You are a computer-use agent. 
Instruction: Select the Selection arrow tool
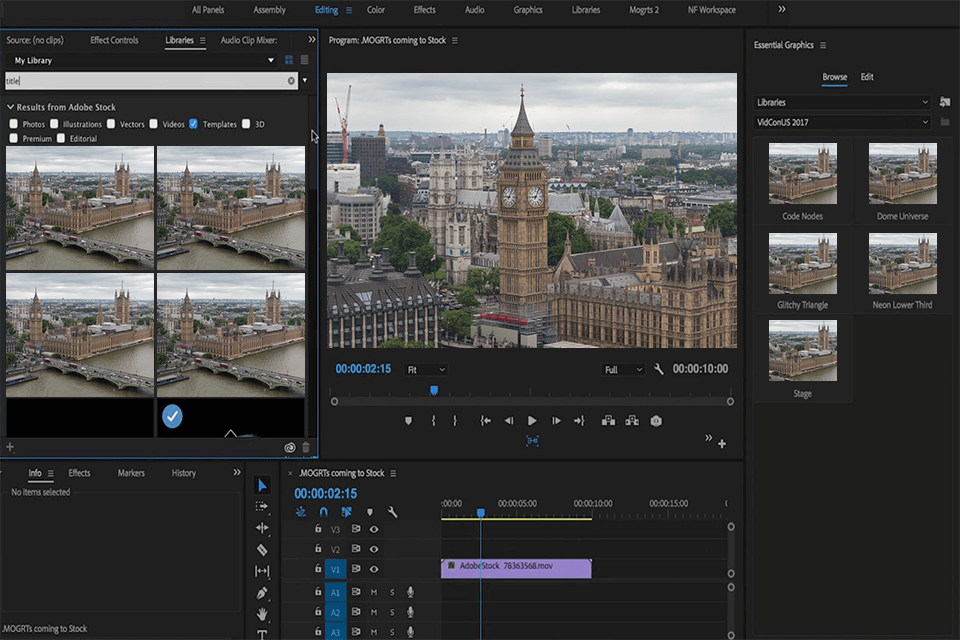(x=262, y=486)
